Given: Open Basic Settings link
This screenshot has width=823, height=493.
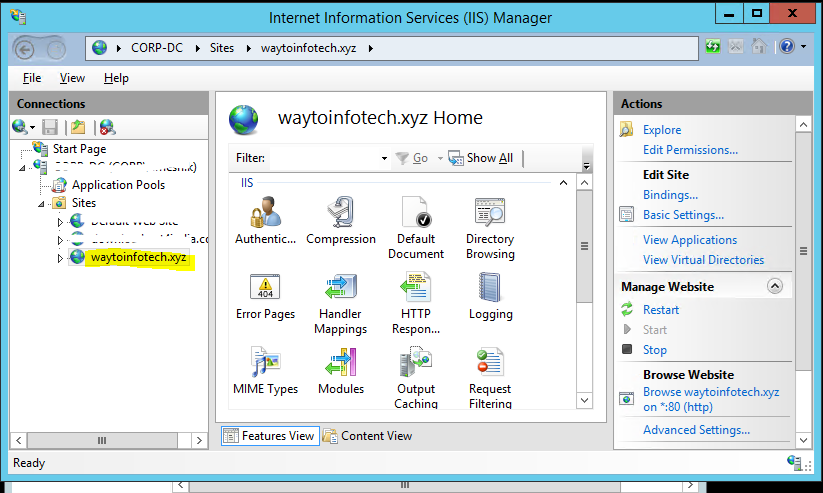Looking at the screenshot, I should (x=683, y=215).
